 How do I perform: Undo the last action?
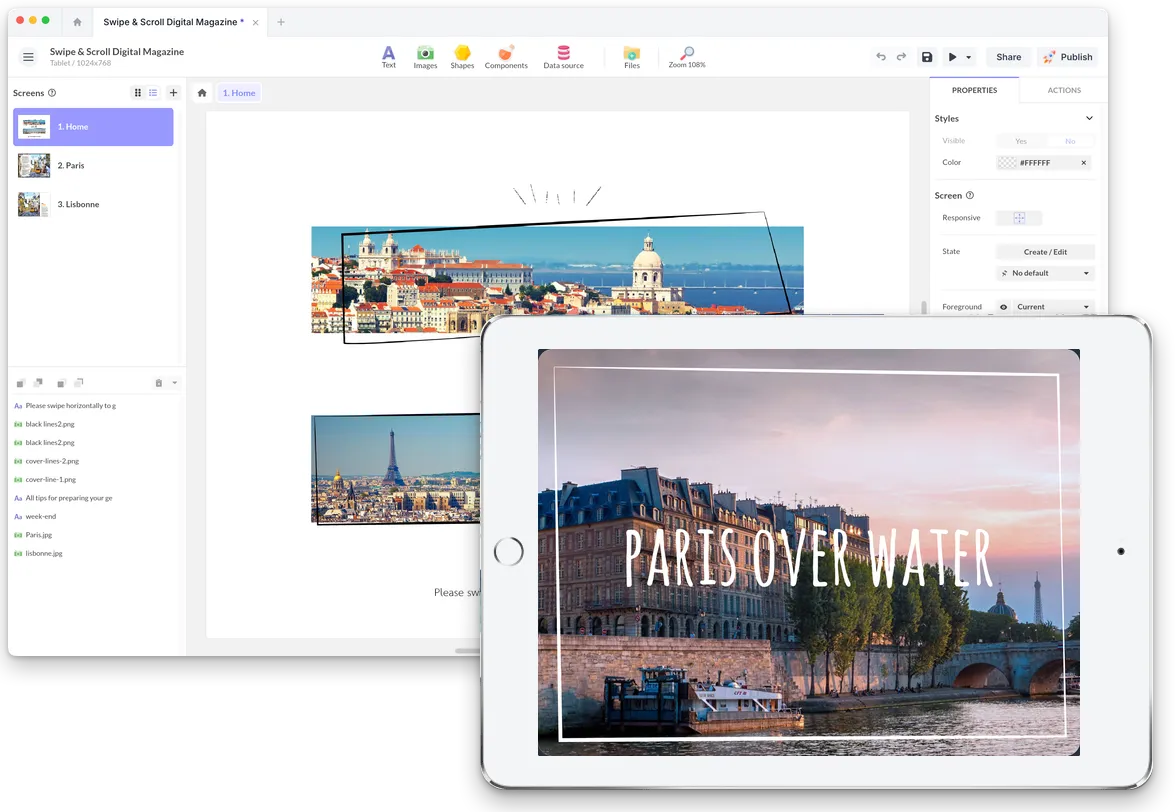coord(881,57)
